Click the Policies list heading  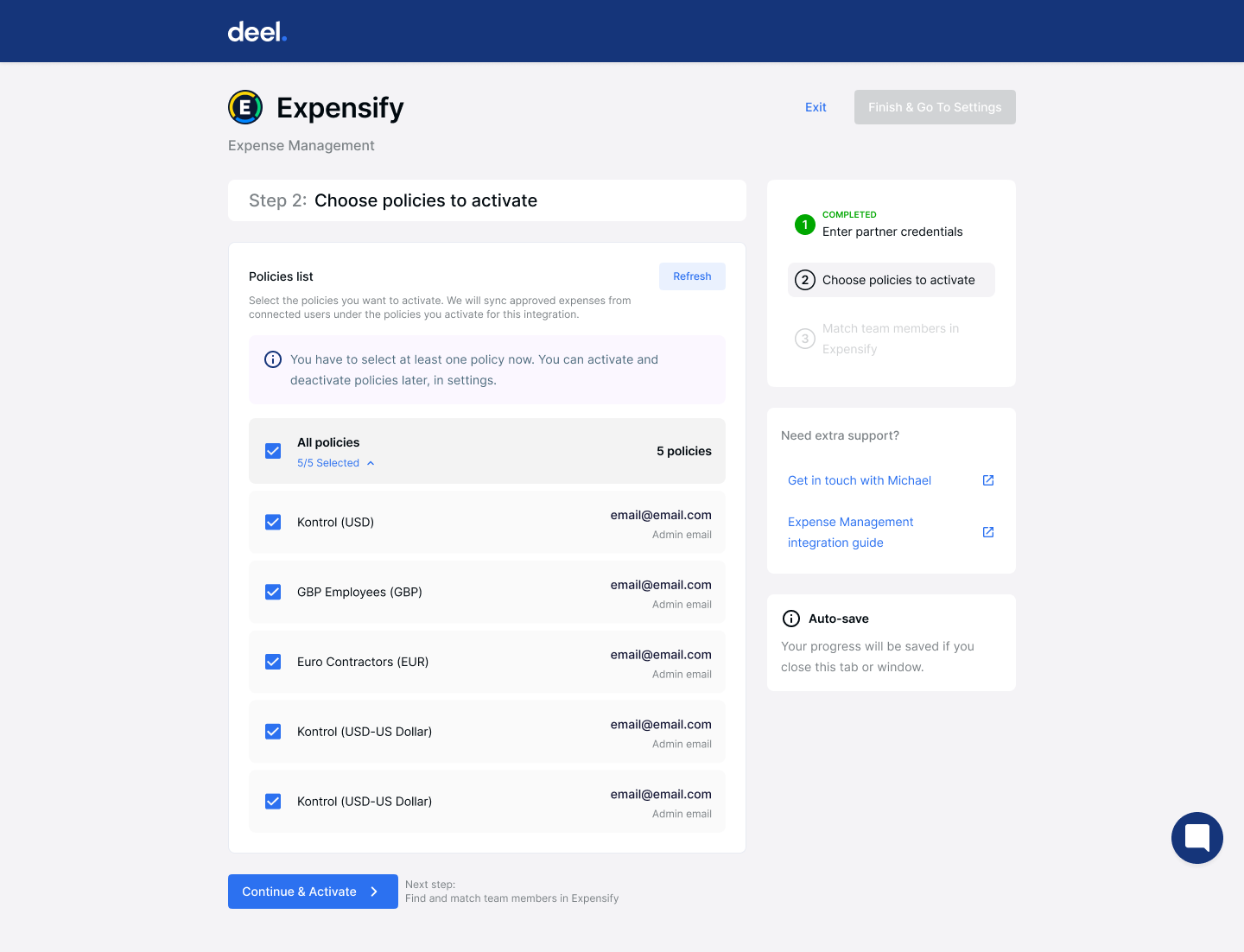[281, 276]
